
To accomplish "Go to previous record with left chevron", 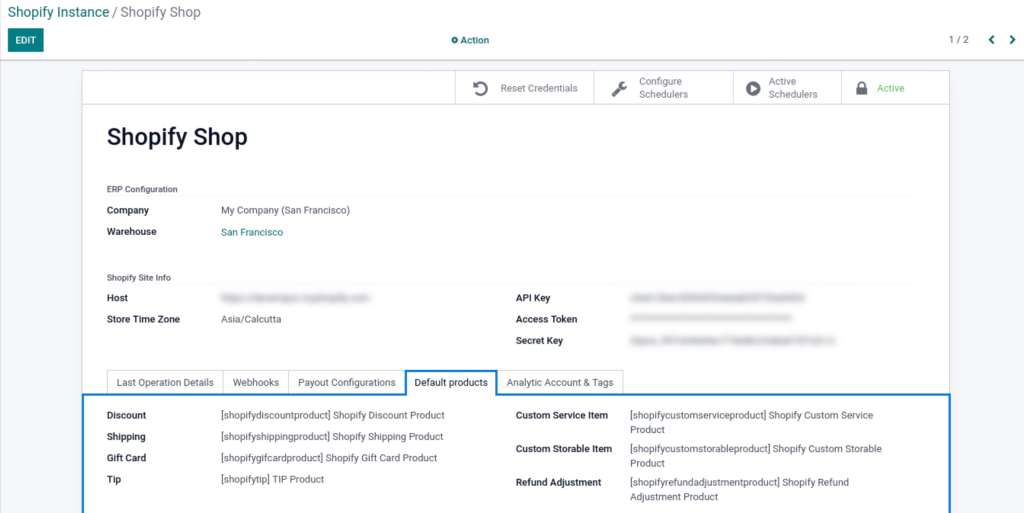I will [x=991, y=40].
